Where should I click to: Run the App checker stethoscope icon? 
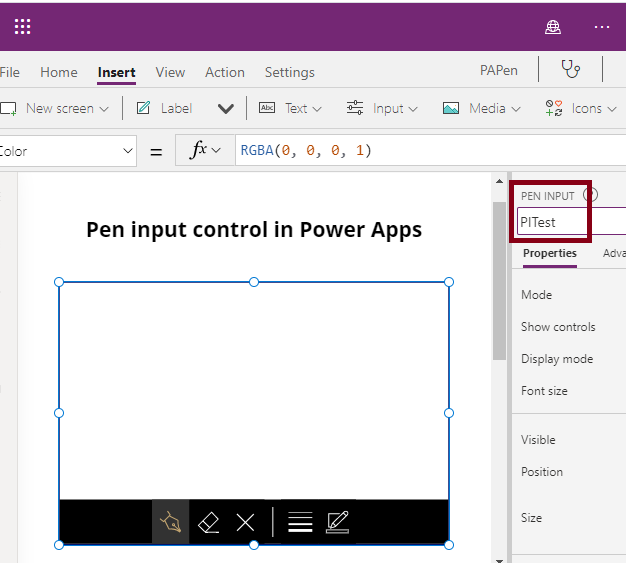571,69
